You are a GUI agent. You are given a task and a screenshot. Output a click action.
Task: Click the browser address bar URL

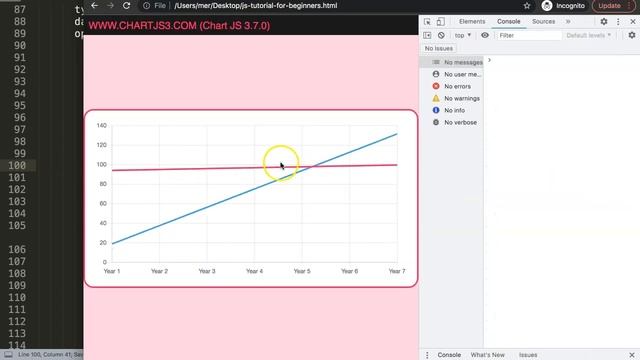pyautogui.click(x=256, y=6)
